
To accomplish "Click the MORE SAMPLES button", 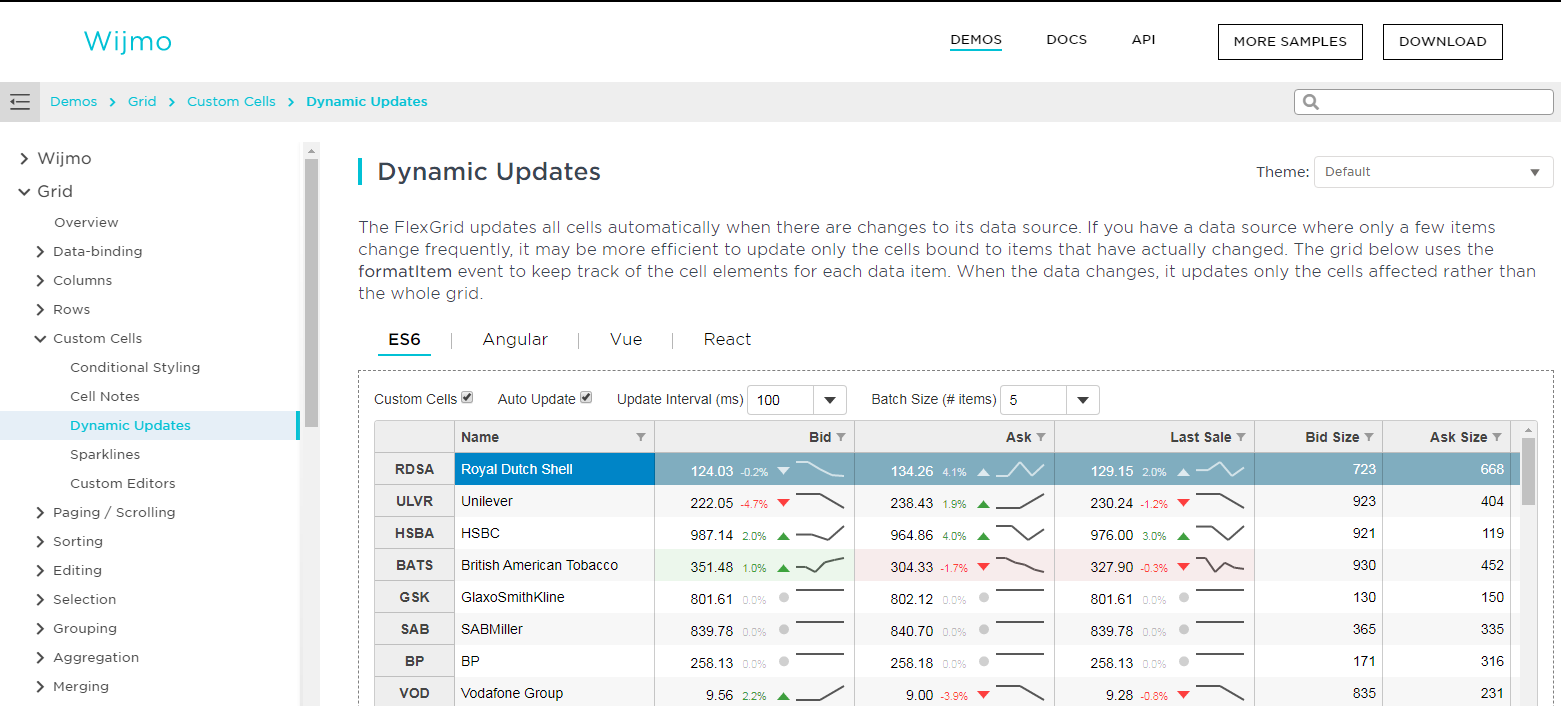I will (x=1290, y=42).
